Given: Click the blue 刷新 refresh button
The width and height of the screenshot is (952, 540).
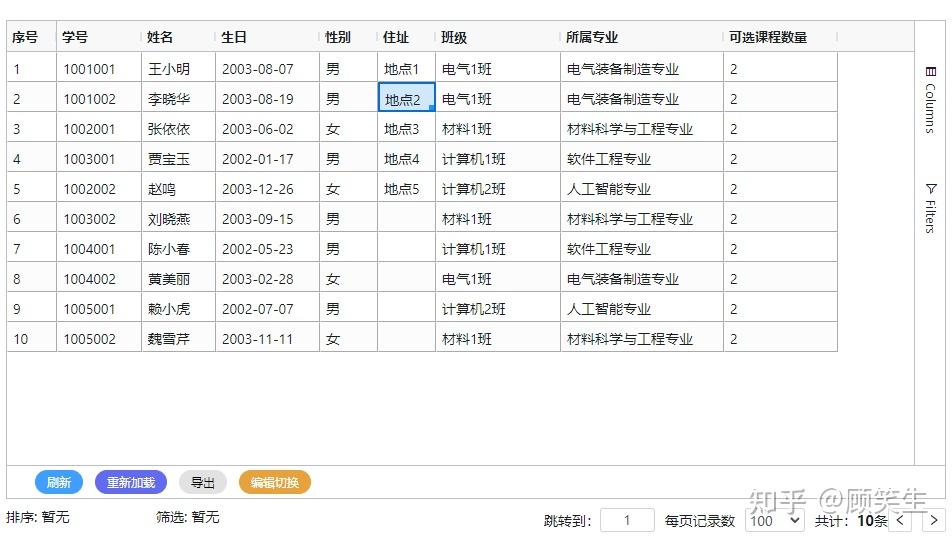Looking at the screenshot, I should [x=59, y=482].
